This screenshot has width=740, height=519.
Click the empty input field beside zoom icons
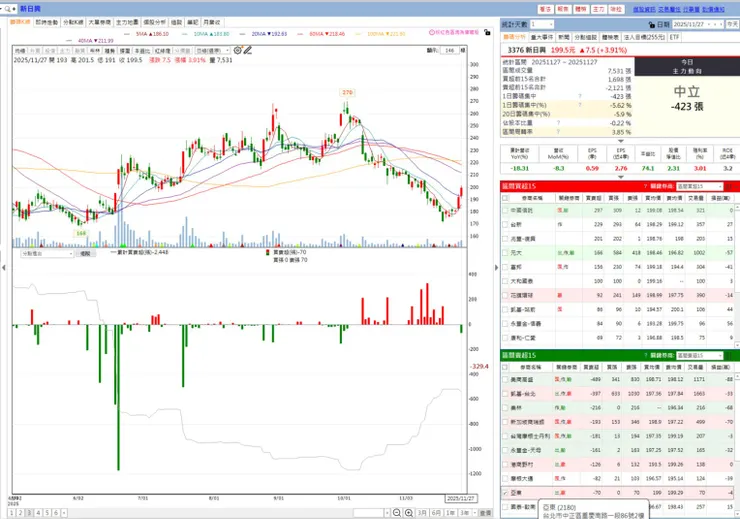[x=369, y=513]
